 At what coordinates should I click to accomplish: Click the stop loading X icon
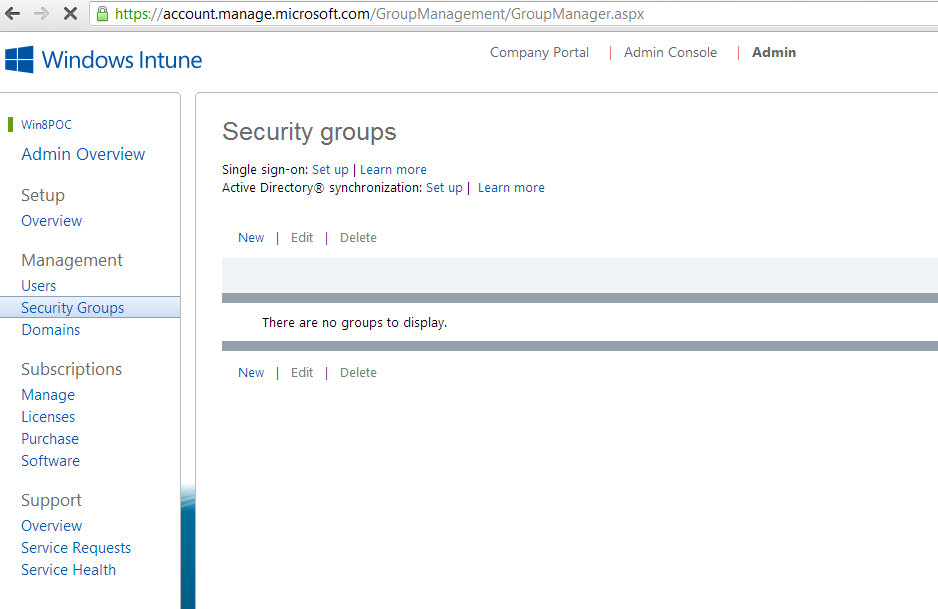(x=69, y=14)
